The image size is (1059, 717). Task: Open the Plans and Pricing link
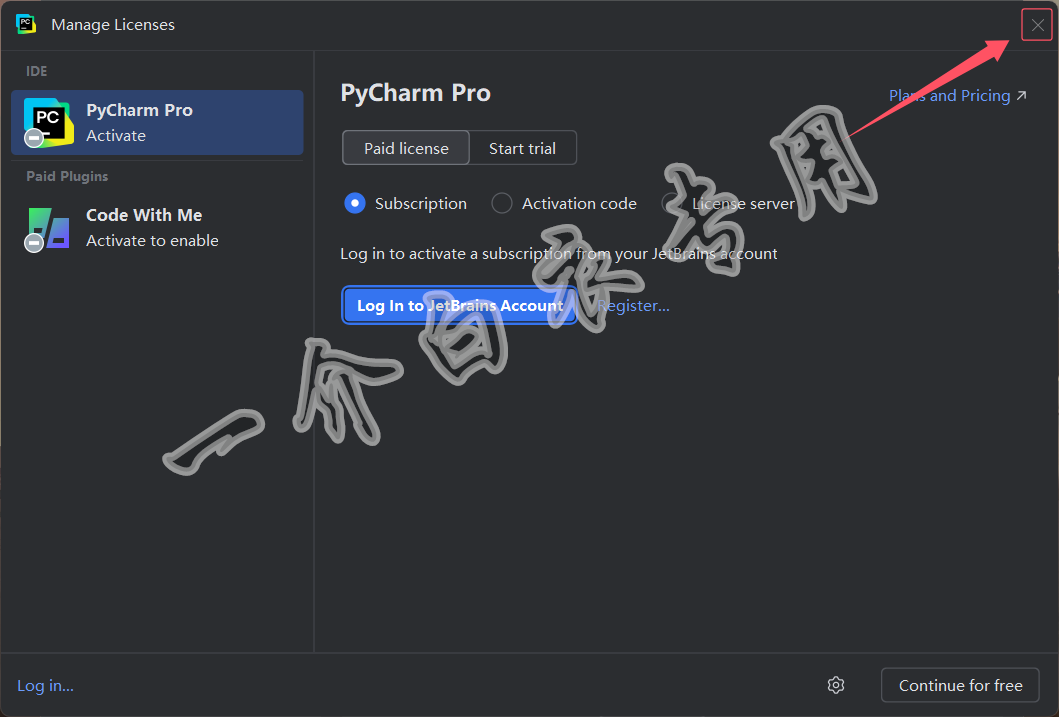pyautogui.click(x=958, y=96)
